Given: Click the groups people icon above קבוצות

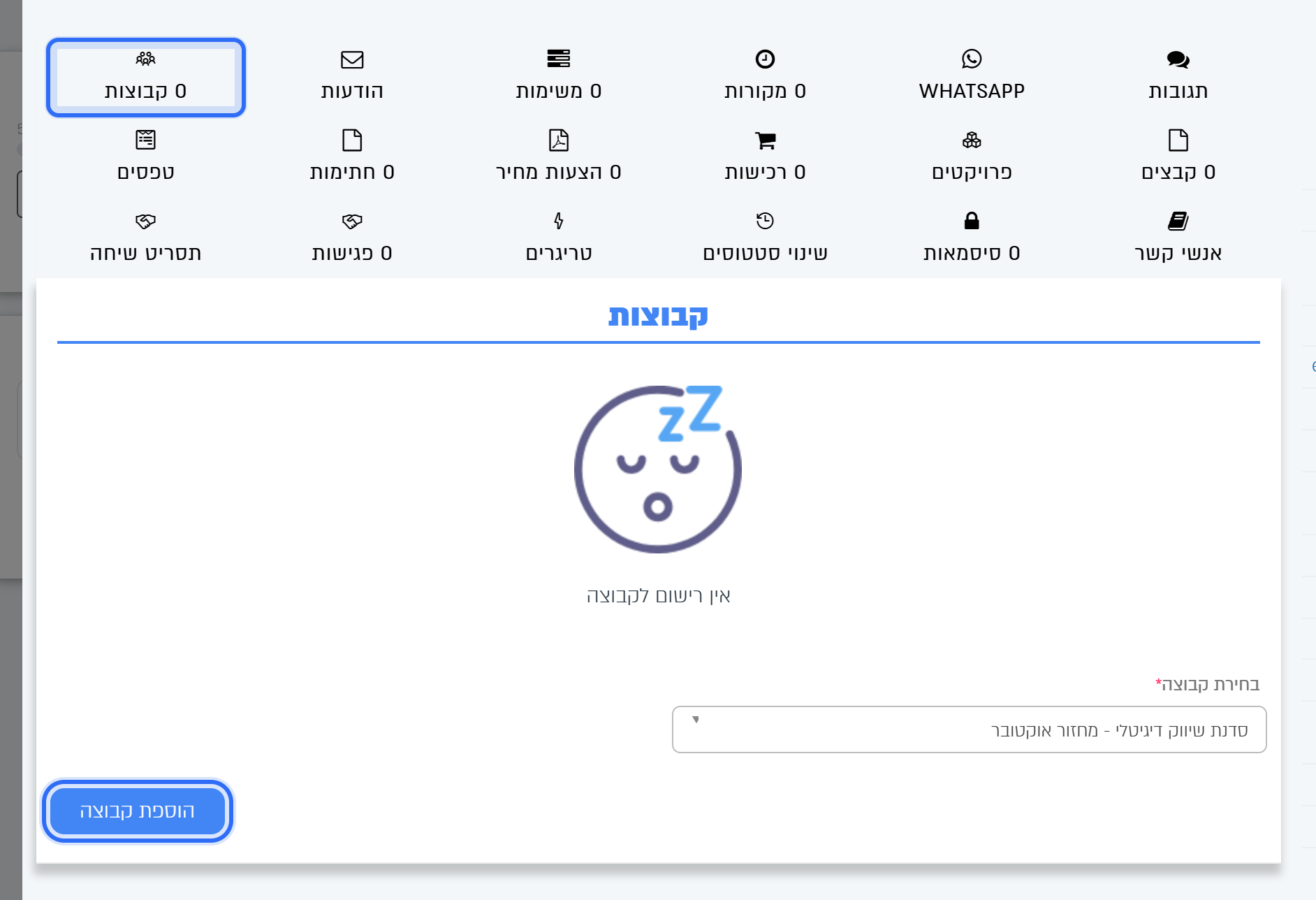Looking at the screenshot, I should [x=145, y=59].
